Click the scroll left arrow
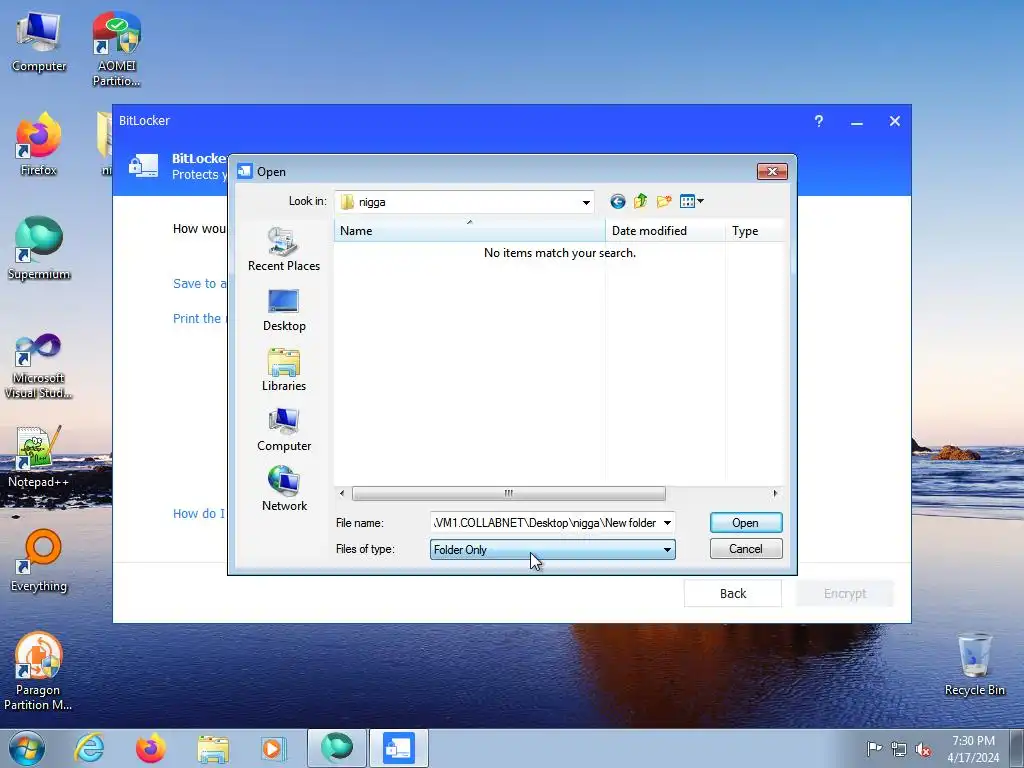Image resolution: width=1024 pixels, height=768 pixels. point(342,494)
